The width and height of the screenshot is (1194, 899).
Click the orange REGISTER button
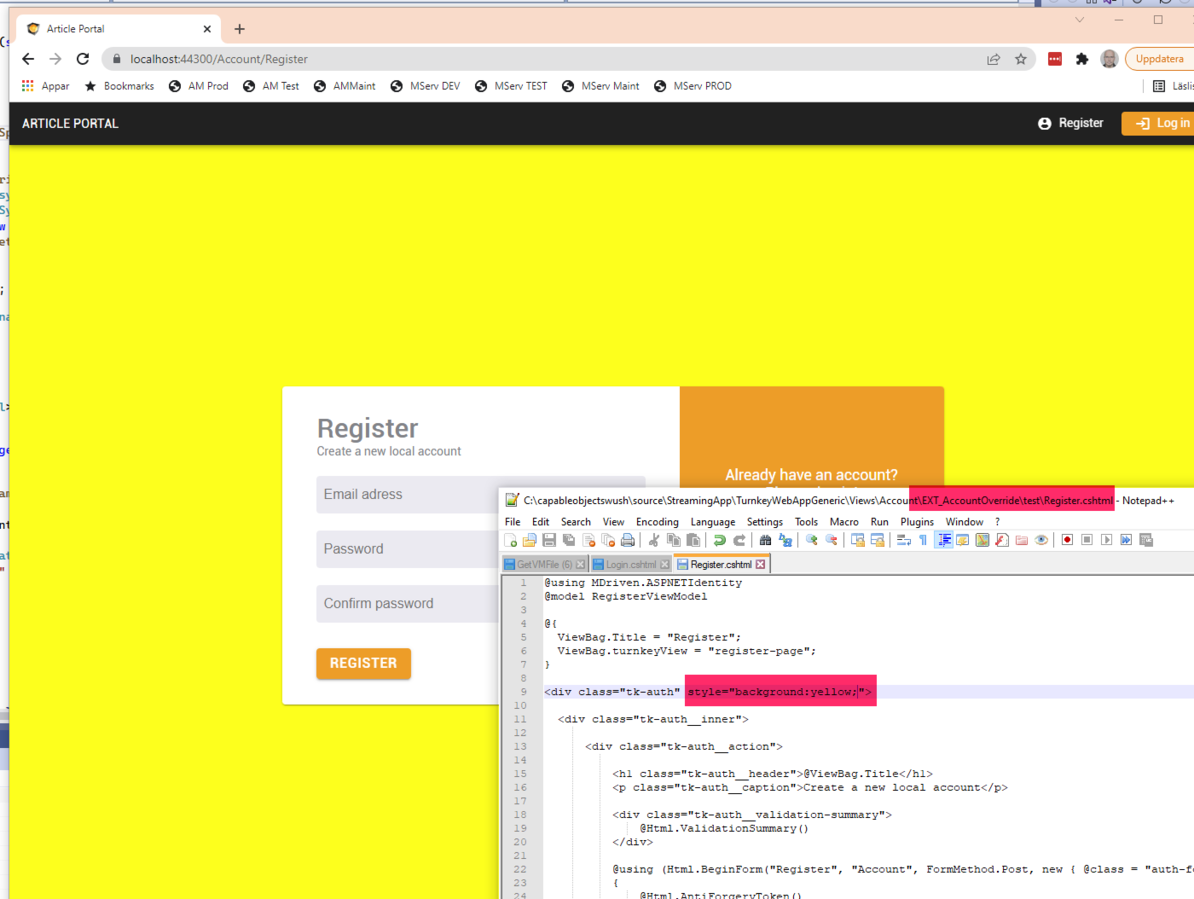363,663
